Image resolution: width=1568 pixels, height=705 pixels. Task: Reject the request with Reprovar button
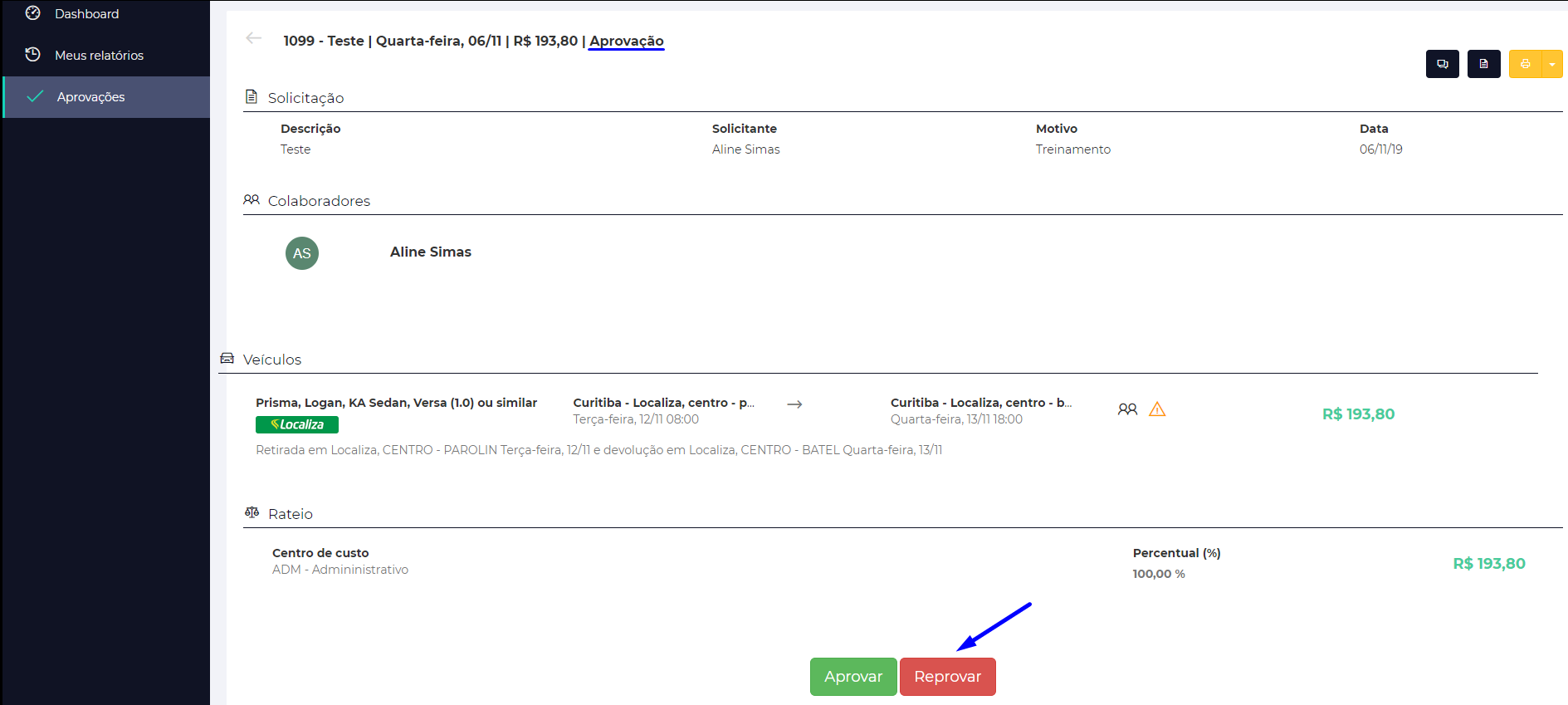(x=947, y=677)
